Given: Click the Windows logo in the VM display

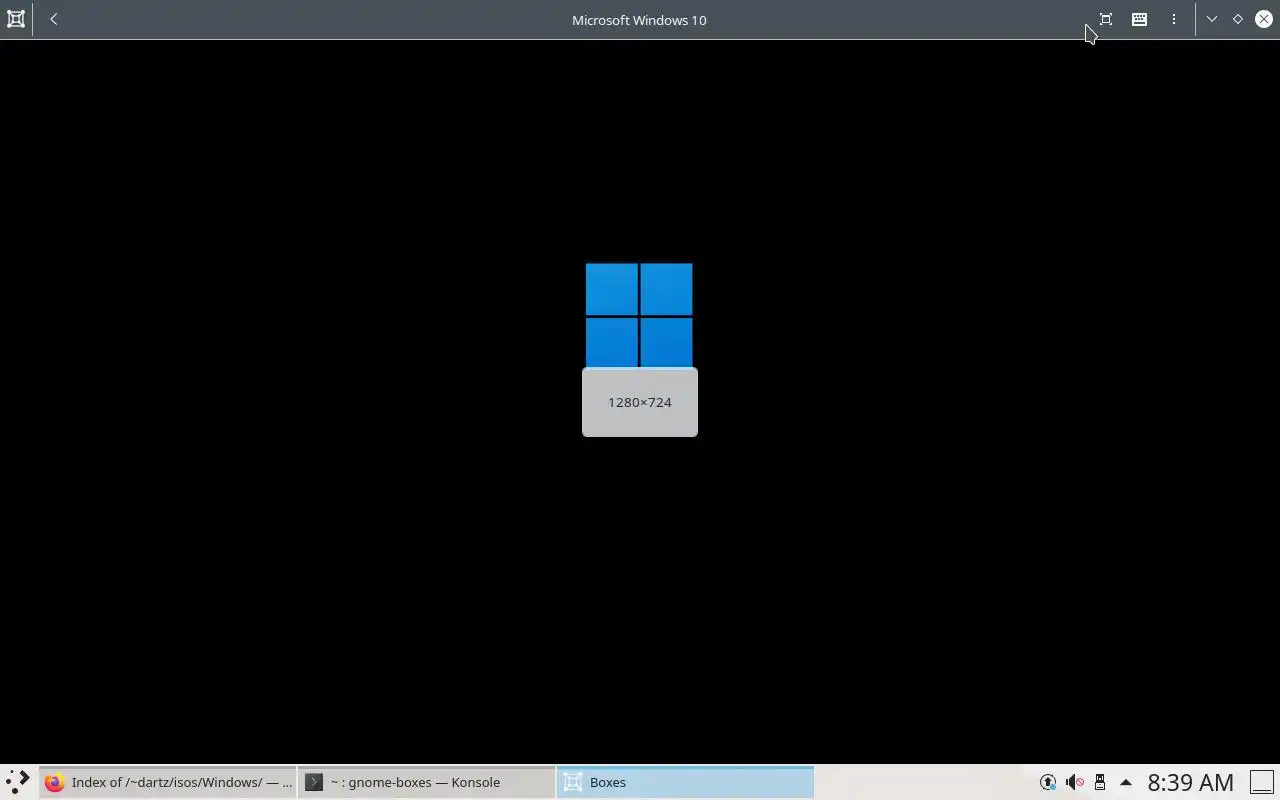Looking at the screenshot, I should click(639, 315).
